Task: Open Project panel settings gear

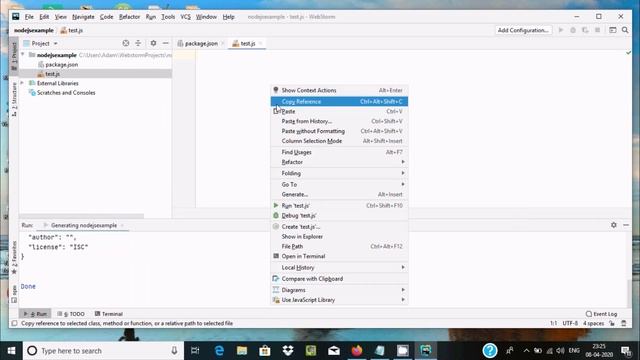Action: click(153, 43)
